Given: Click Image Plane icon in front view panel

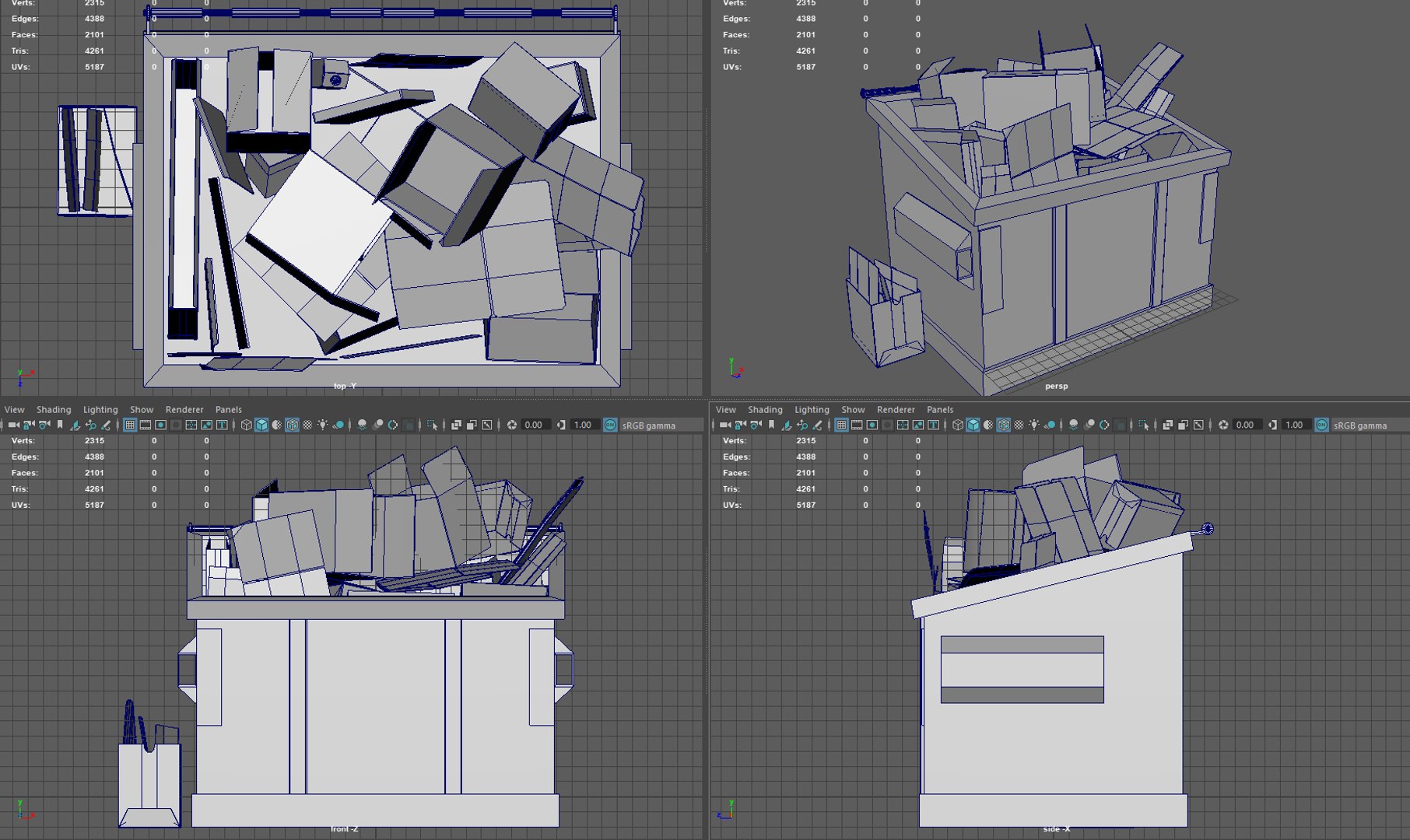Looking at the screenshot, I should (x=75, y=425).
